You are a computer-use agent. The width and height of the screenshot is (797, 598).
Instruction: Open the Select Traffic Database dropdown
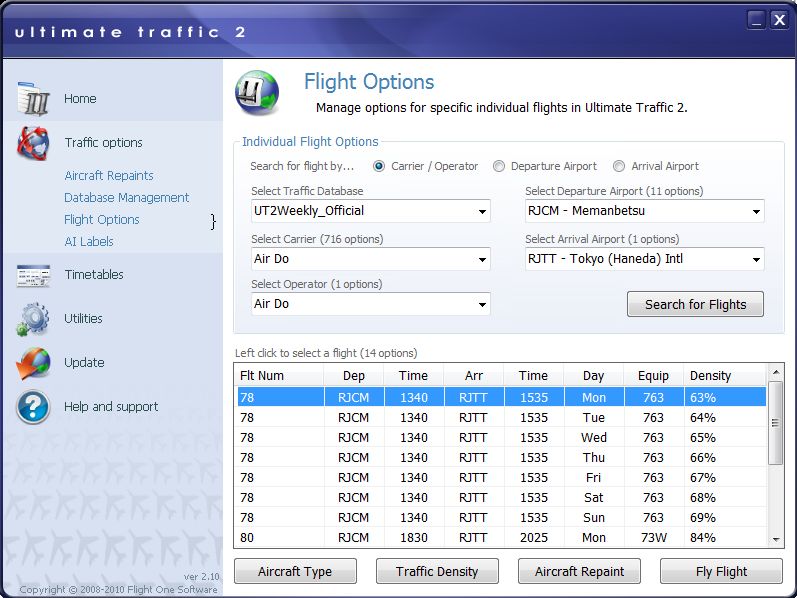click(x=371, y=211)
